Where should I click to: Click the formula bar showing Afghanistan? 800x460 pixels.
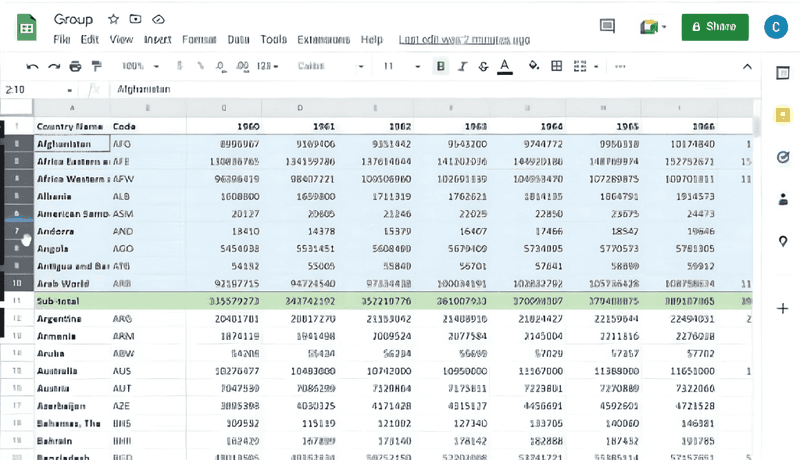point(434,89)
